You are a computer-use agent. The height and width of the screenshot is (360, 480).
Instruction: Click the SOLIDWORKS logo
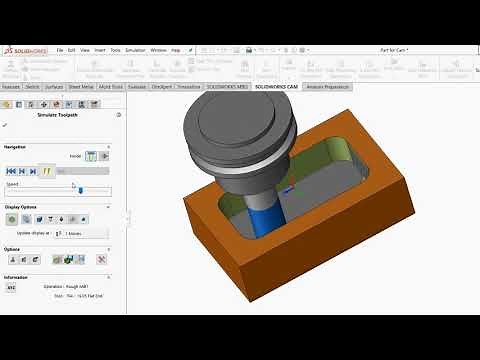[x=25, y=51]
